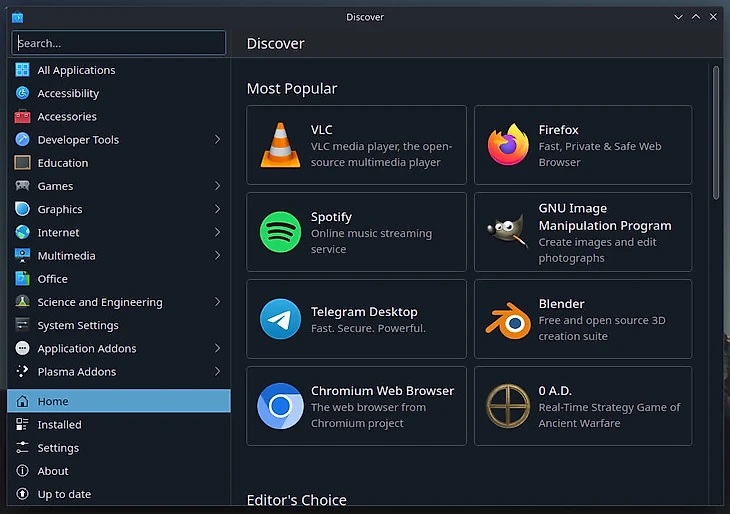This screenshot has width=730, height=514.
Task: Open the Telegram Desktop paper plane icon
Action: pyautogui.click(x=280, y=319)
